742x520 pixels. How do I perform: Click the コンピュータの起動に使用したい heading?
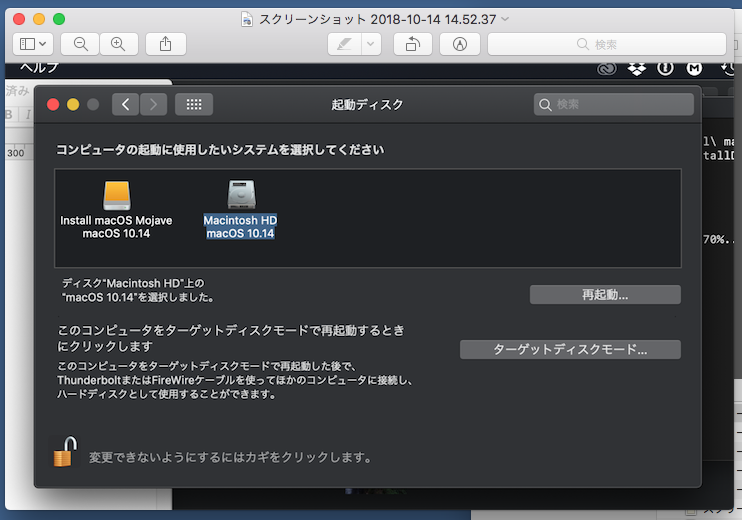pyautogui.click(x=220, y=150)
